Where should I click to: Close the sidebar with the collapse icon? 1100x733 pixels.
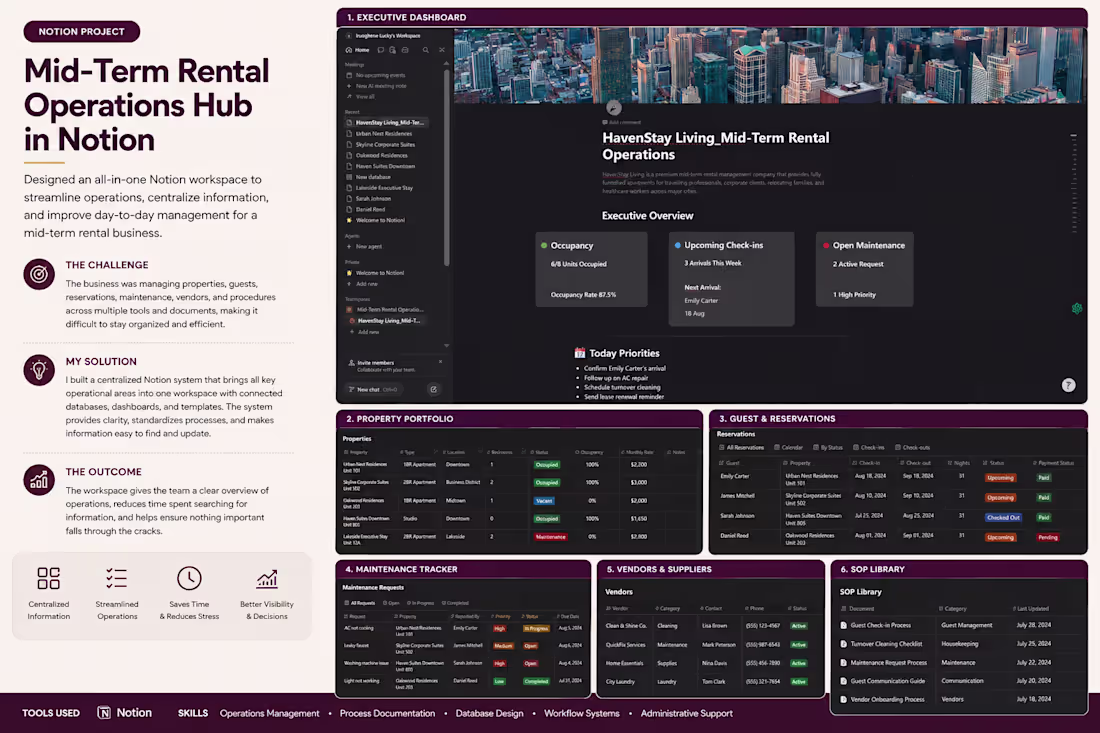pyautogui.click(x=441, y=50)
